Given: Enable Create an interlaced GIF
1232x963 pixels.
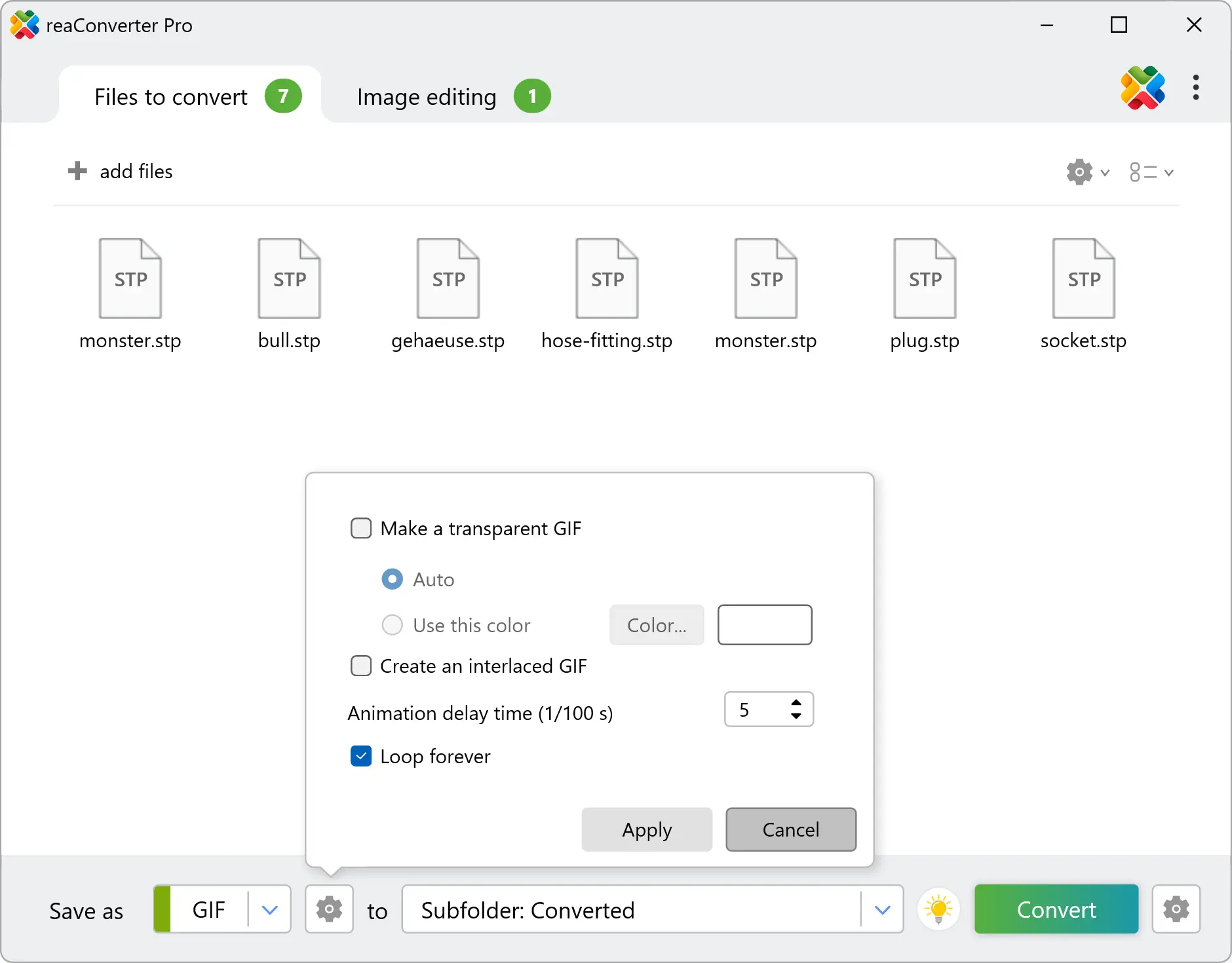Looking at the screenshot, I should pyautogui.click(x=361, y=666).
